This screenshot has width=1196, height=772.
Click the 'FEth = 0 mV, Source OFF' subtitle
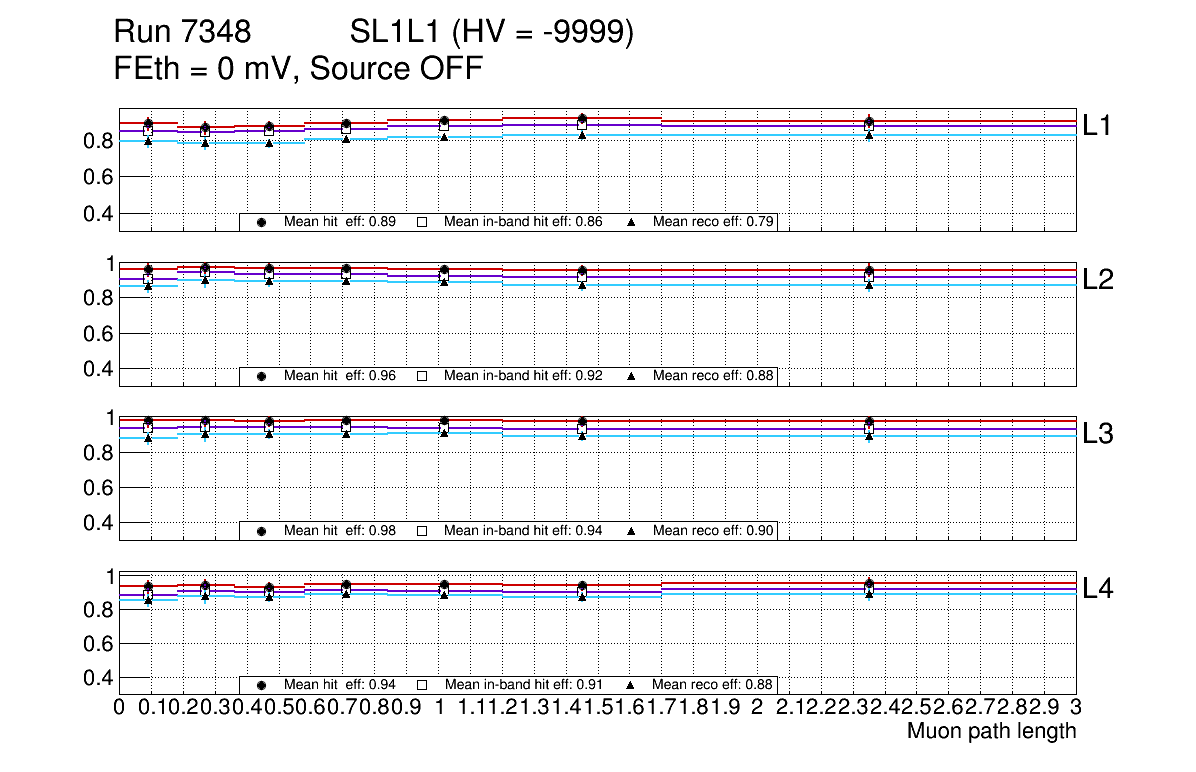coord(299,69)
